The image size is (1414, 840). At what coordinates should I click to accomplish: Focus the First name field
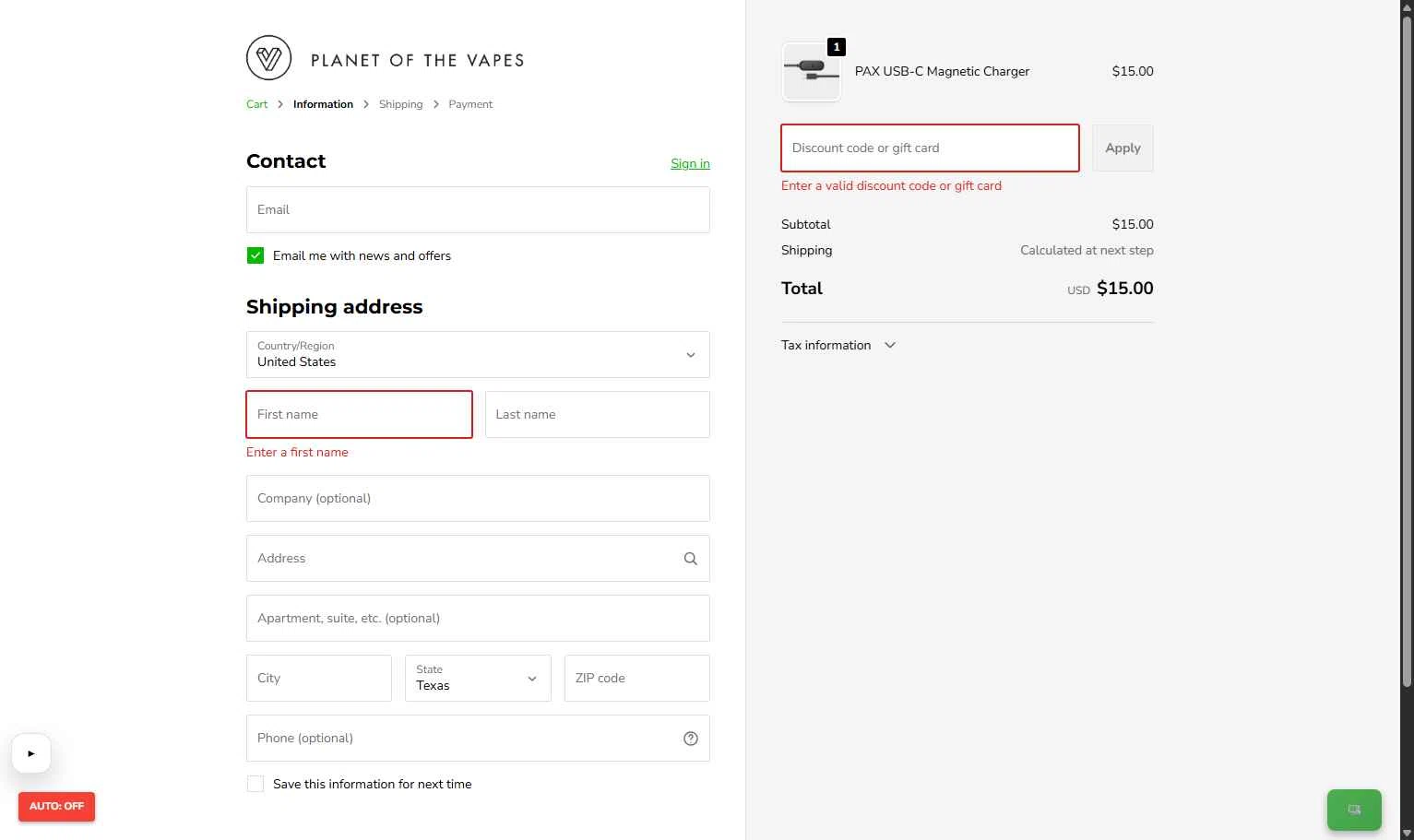click(359, 414)
